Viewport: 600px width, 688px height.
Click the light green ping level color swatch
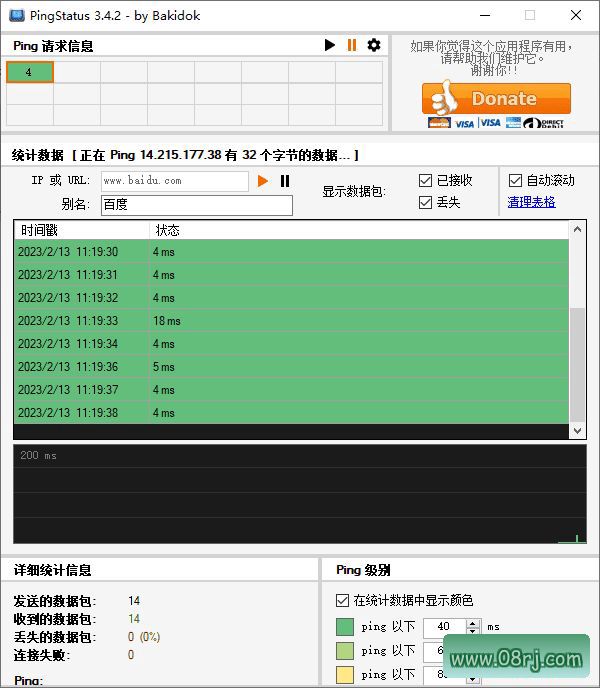(x=345, y=651)
